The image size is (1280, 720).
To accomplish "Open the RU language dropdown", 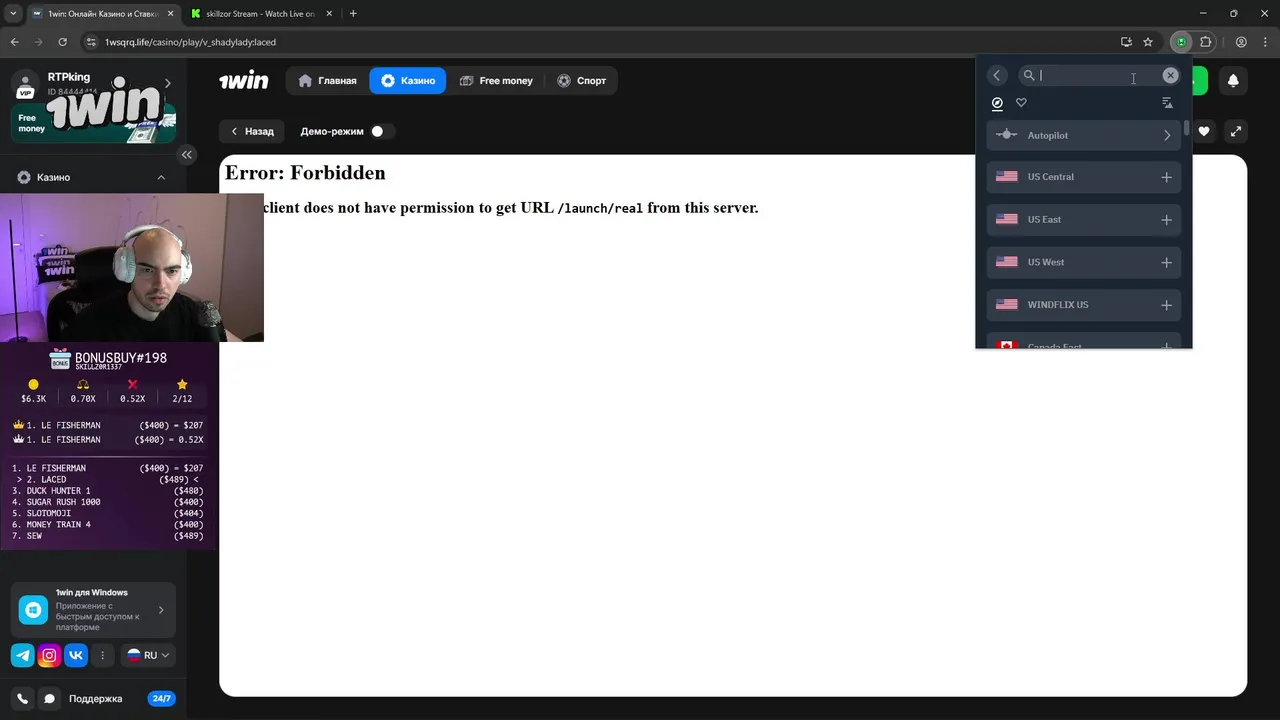I will [148, 655].
